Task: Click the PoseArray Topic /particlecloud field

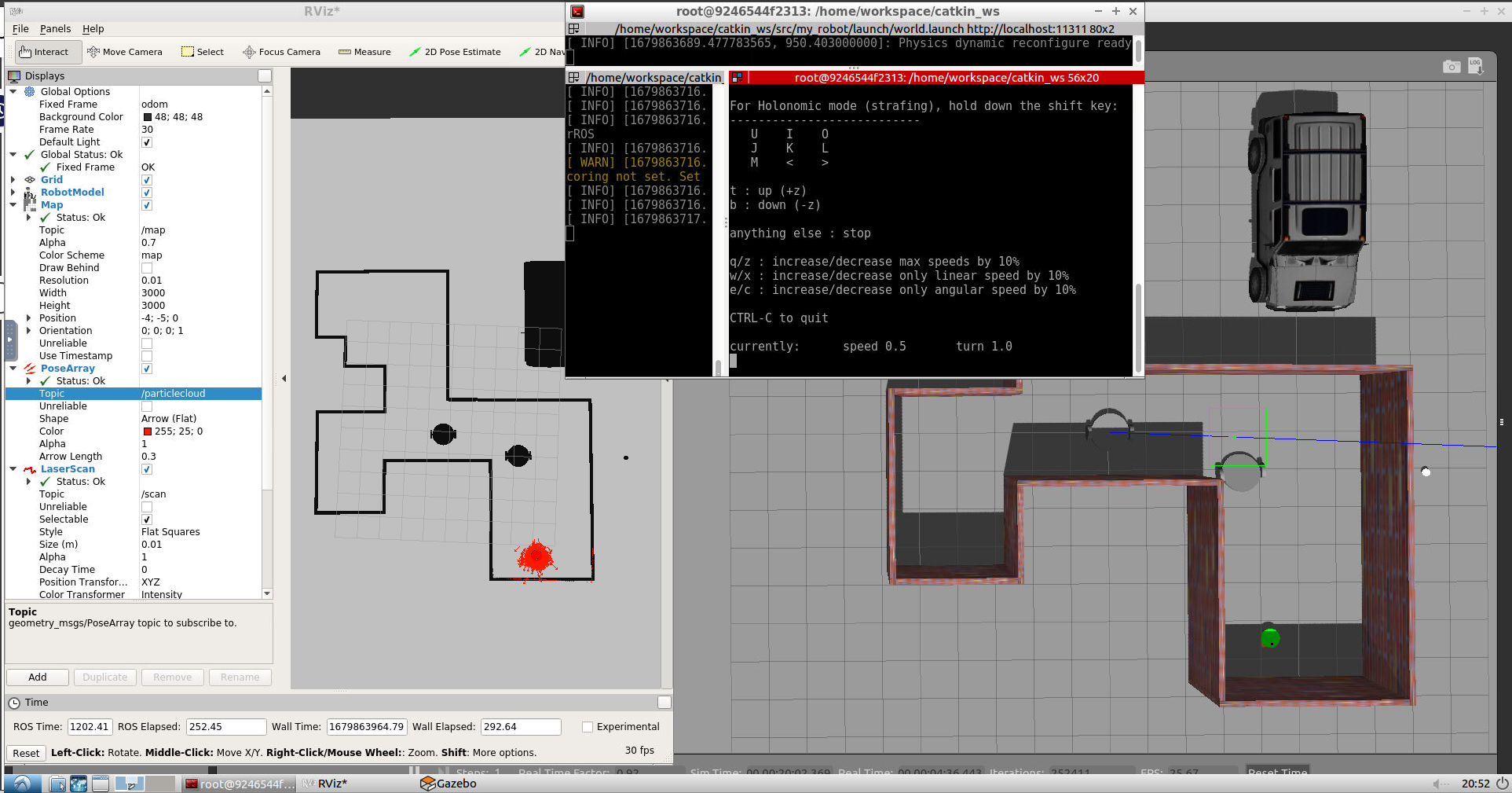Action: (x=200, y=394)
